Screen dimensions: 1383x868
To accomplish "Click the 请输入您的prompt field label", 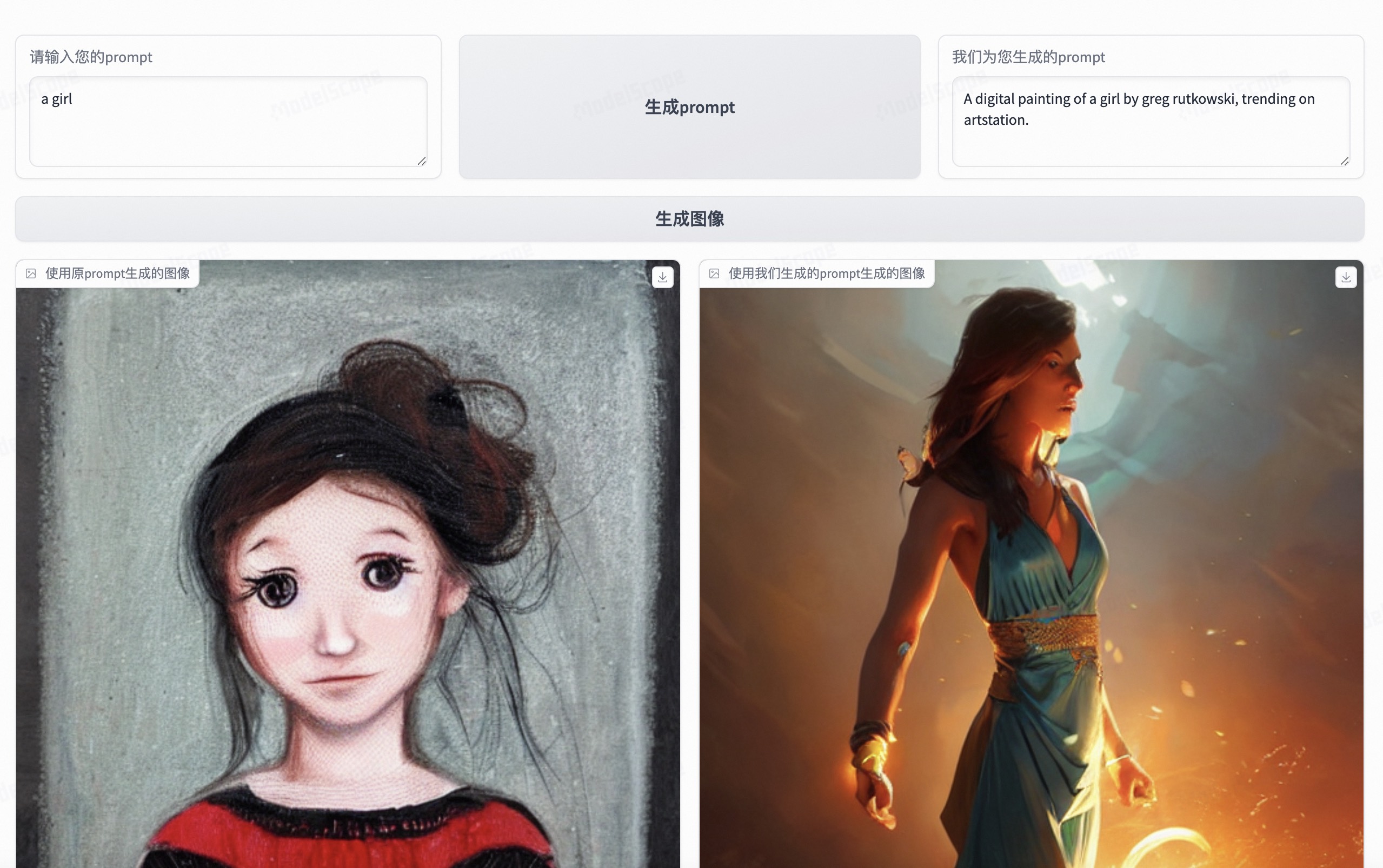I will click(x=91, y=57).
